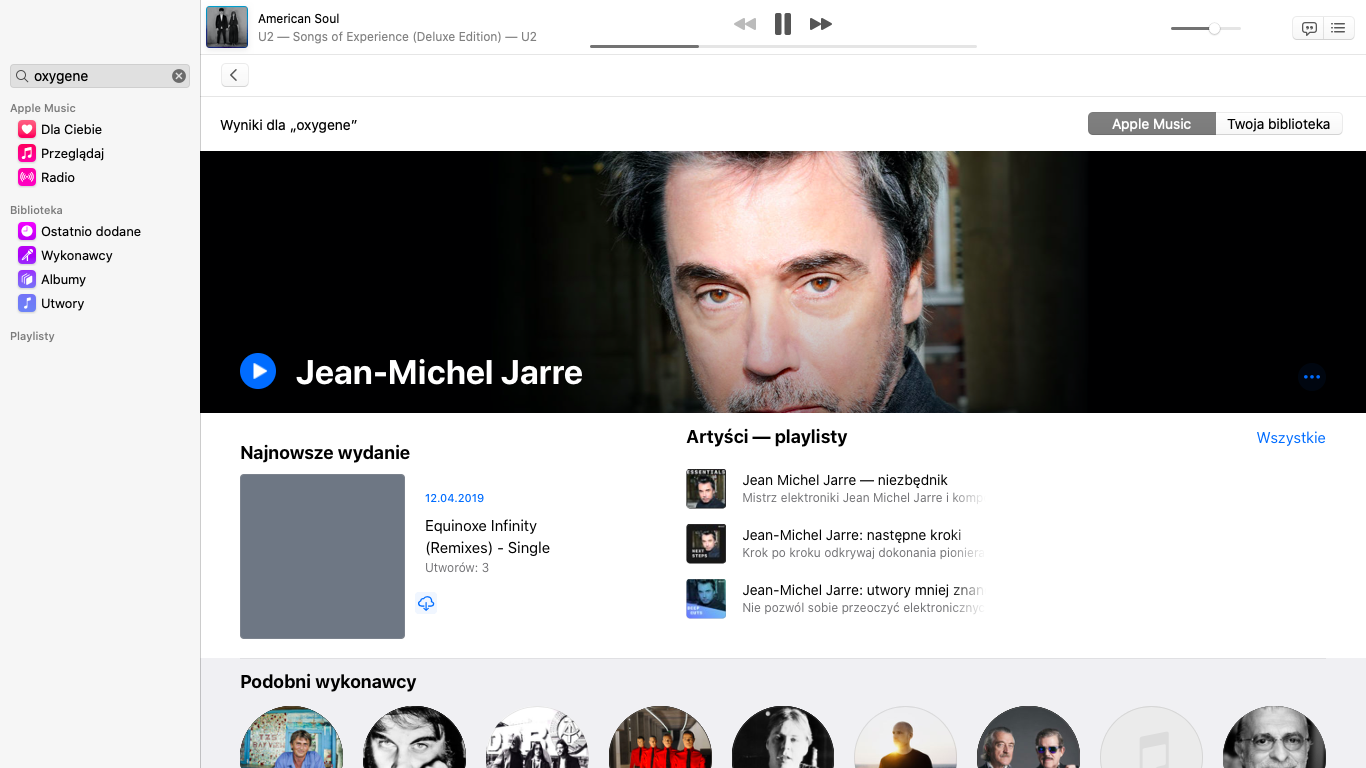The height and width of the screenshot is (768, 1366).
Task: Click the Playlisty sidebar section header
Action: pos(32,336)
